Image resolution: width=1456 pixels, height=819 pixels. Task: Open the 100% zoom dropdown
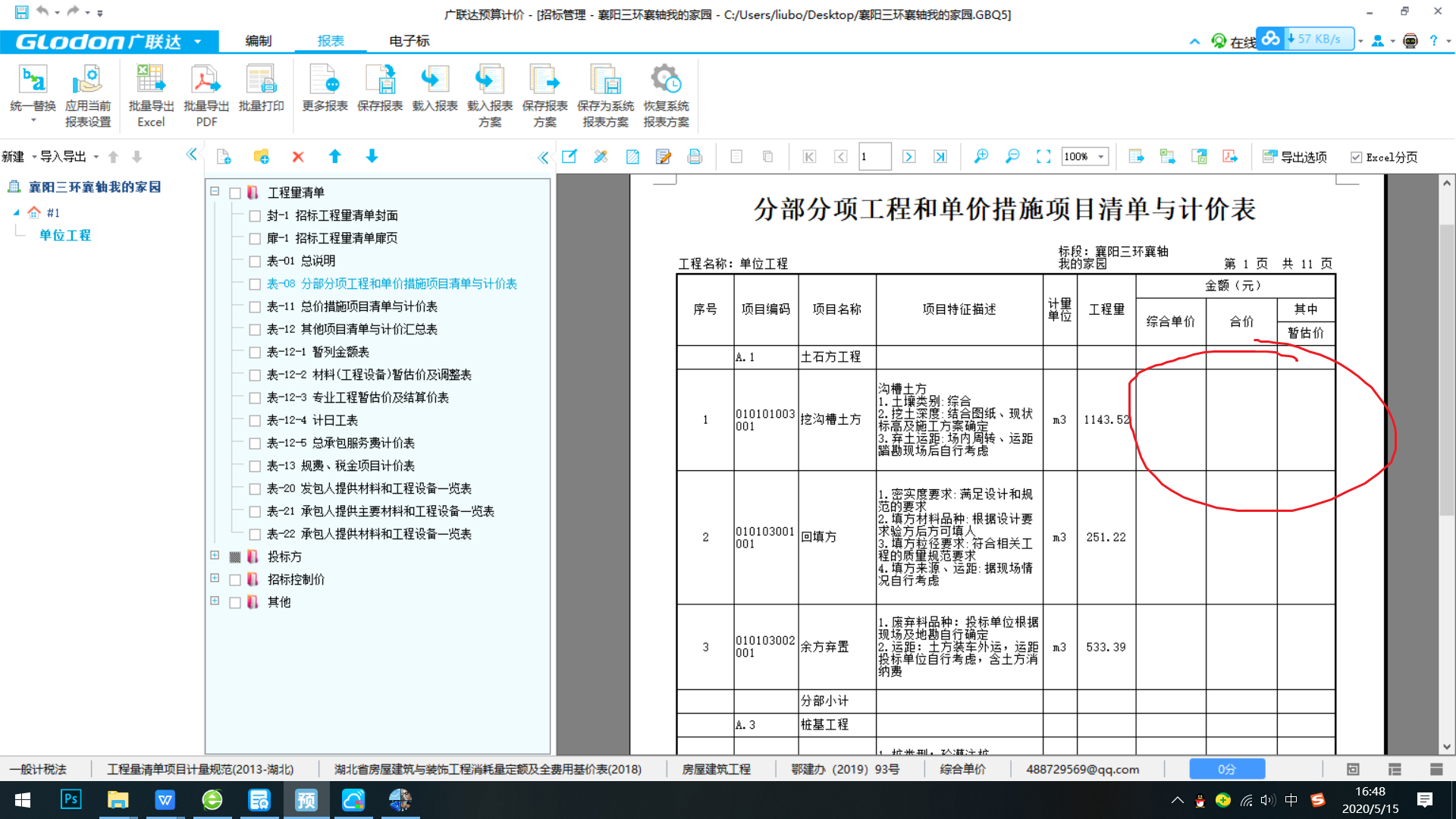tap(1100, 157)
